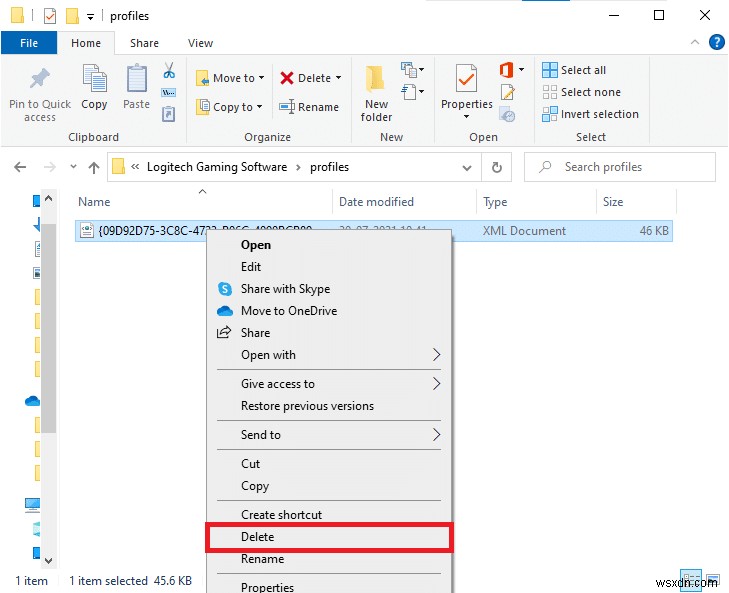Choose Rename in the context menu
Screen dimensions: 729x593
click(x=329, y=559)
